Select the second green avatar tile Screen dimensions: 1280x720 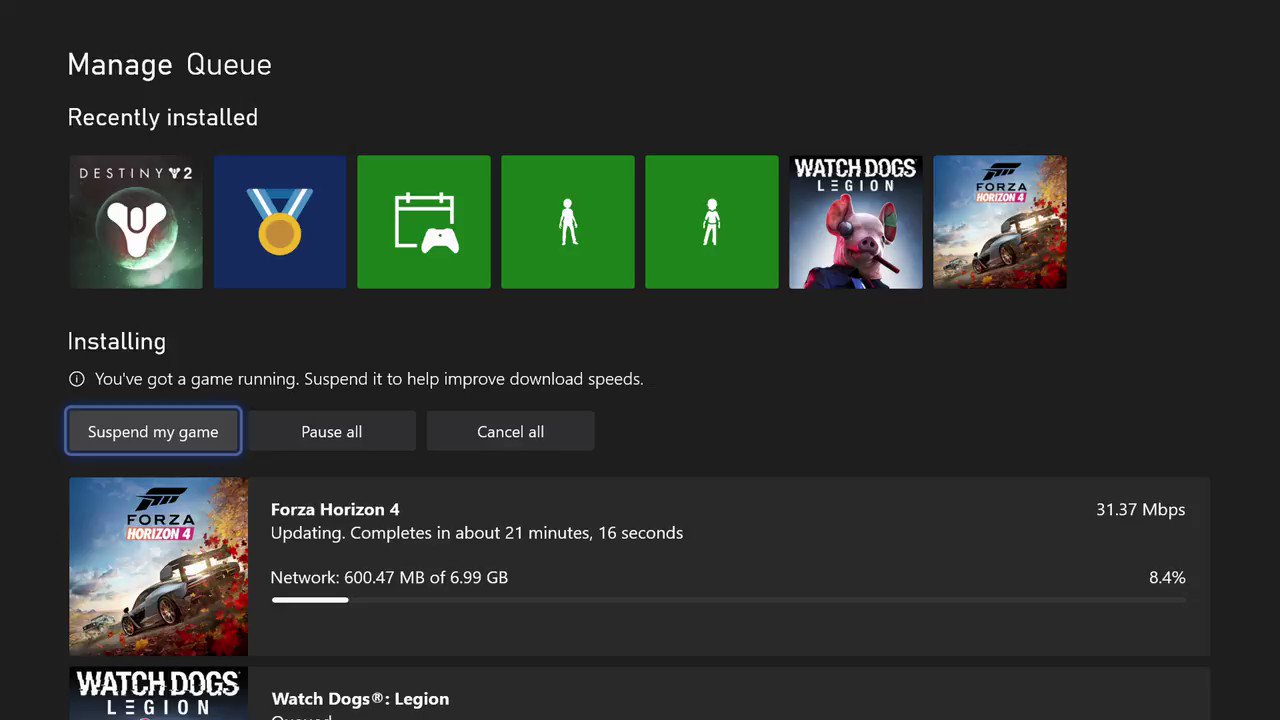[712, 222]
